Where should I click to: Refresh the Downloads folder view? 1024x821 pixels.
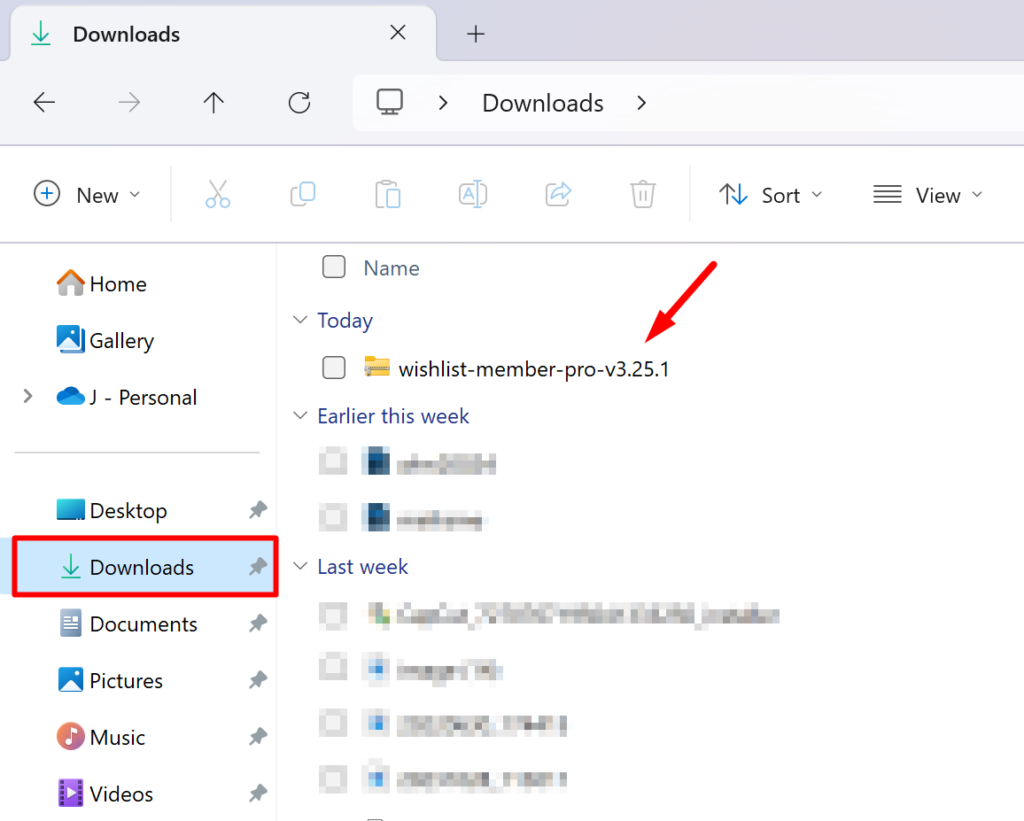pyautogui.click(x=299, y=103)
